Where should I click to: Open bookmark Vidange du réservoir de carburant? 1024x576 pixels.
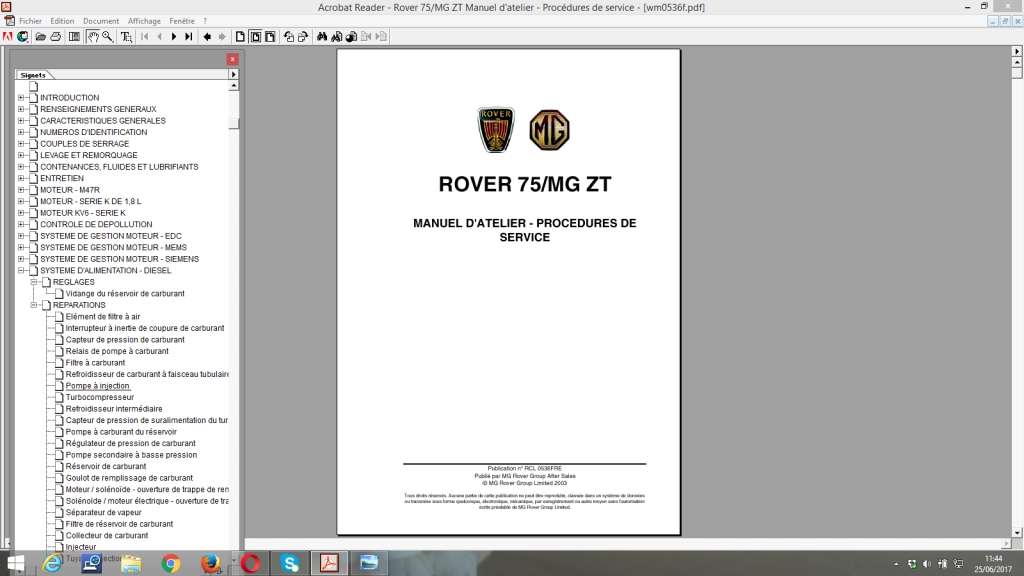coord(125,294)
